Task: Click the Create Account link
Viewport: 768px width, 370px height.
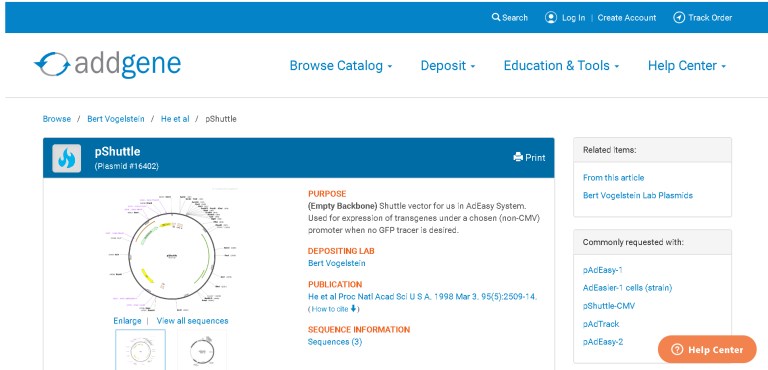Action: tap(626, 18)
